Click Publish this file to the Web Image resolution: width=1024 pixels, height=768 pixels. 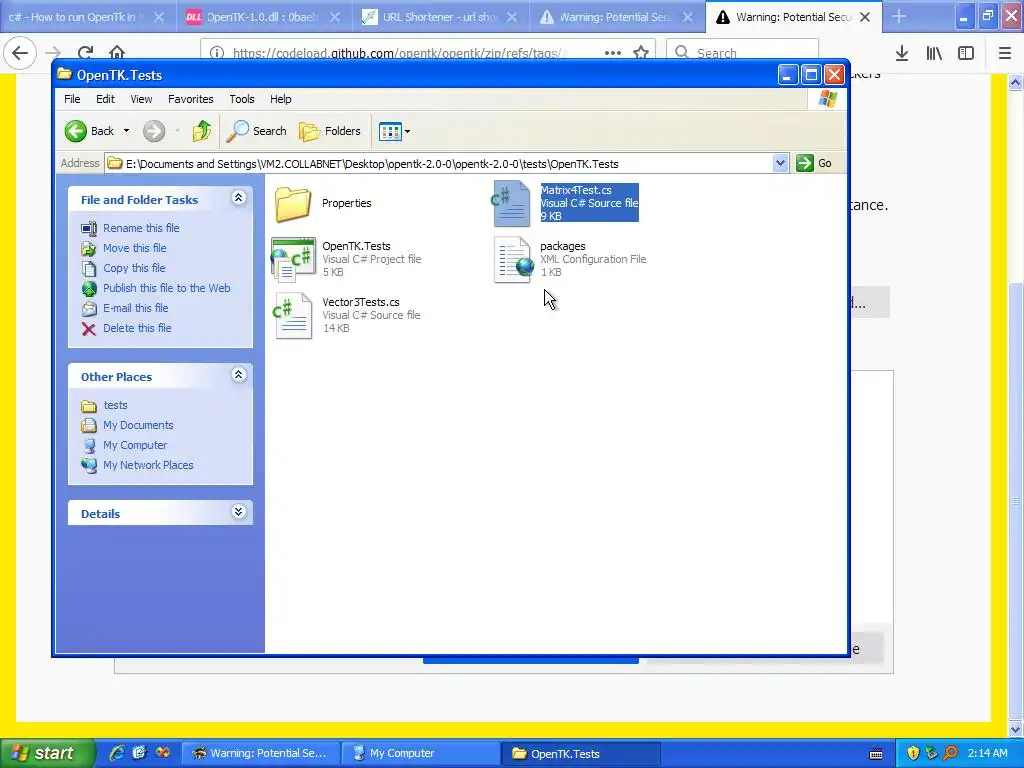[x=167, y=288]
